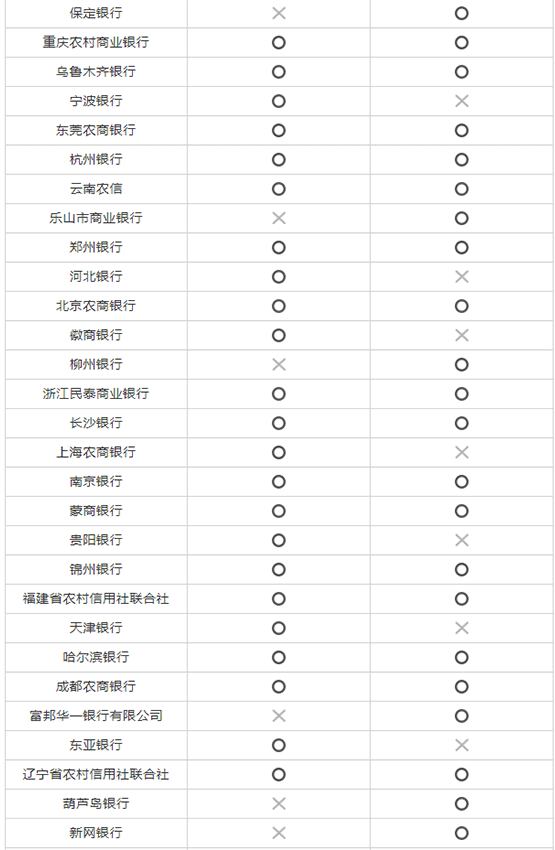Click the cross icon for 富邦华一银行有限公司
This screenshot has height=850, width=555.
pos(279,716)
